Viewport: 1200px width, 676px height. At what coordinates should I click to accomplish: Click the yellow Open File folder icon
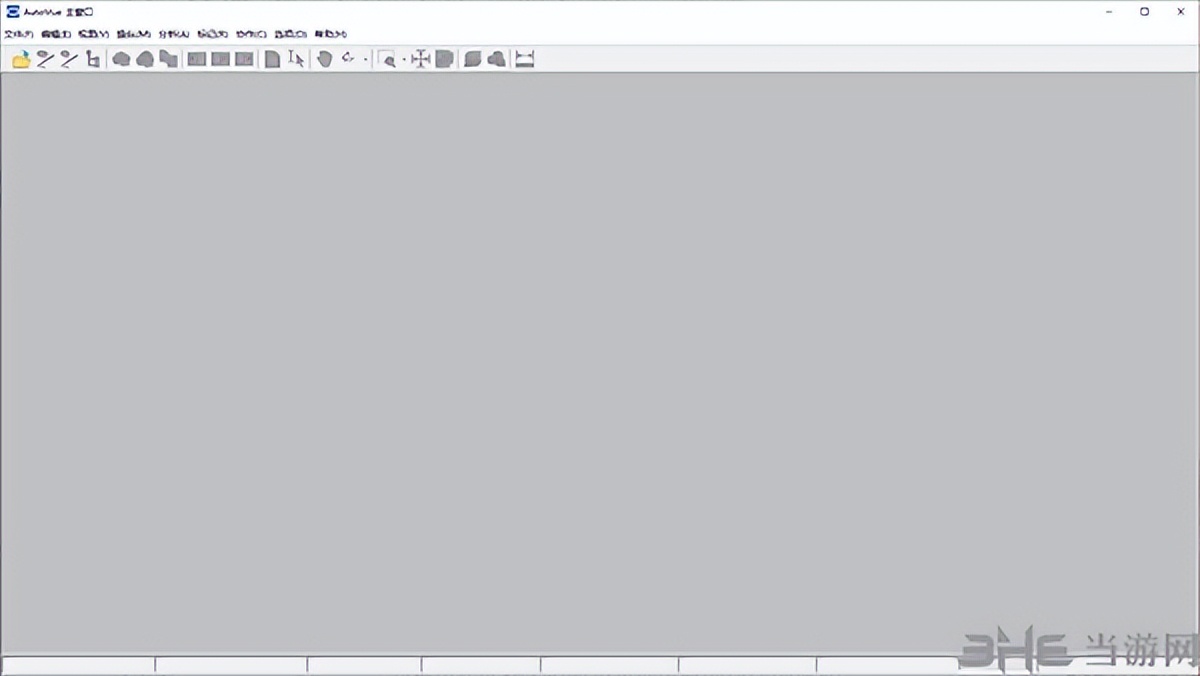21,59
